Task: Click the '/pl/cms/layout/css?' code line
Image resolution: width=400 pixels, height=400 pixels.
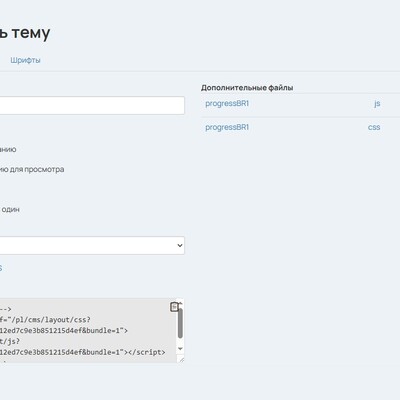Action: (45, 320)
